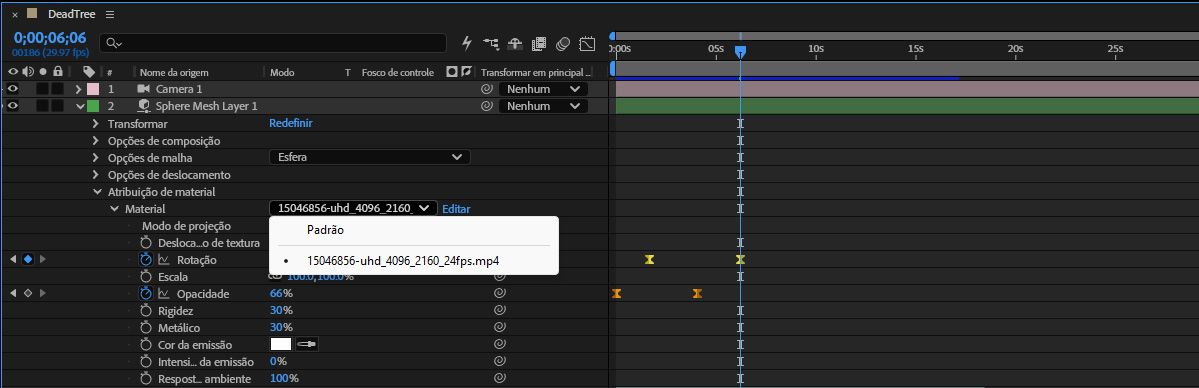Hide the Sphere Mesh Layer 1
This screenshot has height=388, width=1199.
pos(13,106)
